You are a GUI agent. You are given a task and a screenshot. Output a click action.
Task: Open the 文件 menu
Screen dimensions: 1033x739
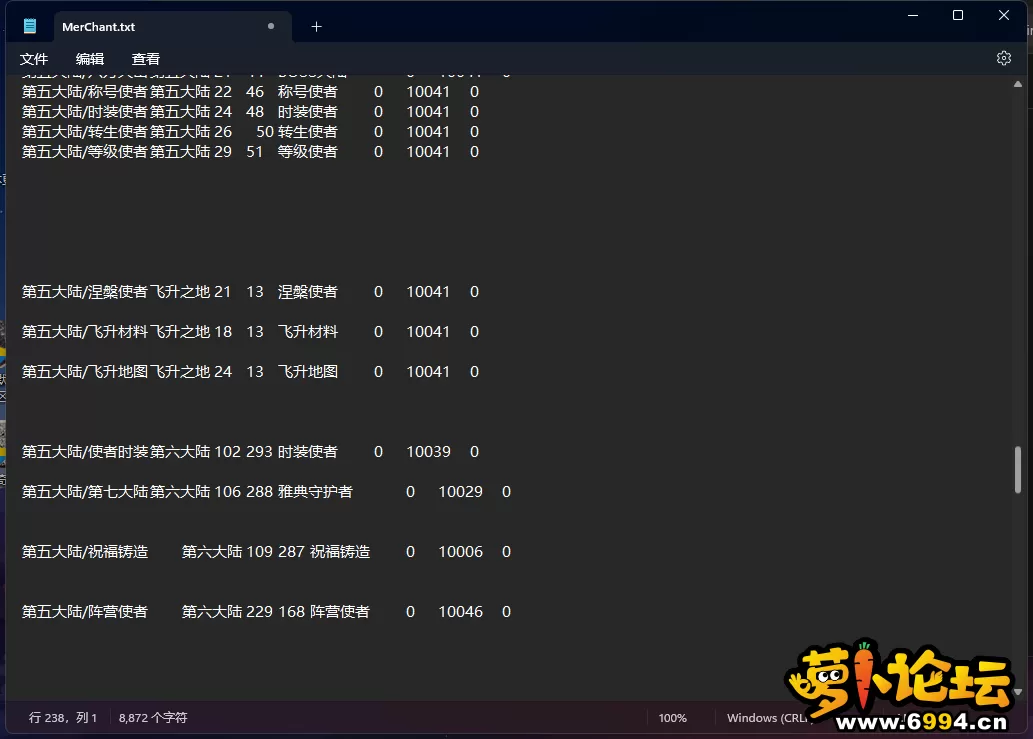click(34, 59)
